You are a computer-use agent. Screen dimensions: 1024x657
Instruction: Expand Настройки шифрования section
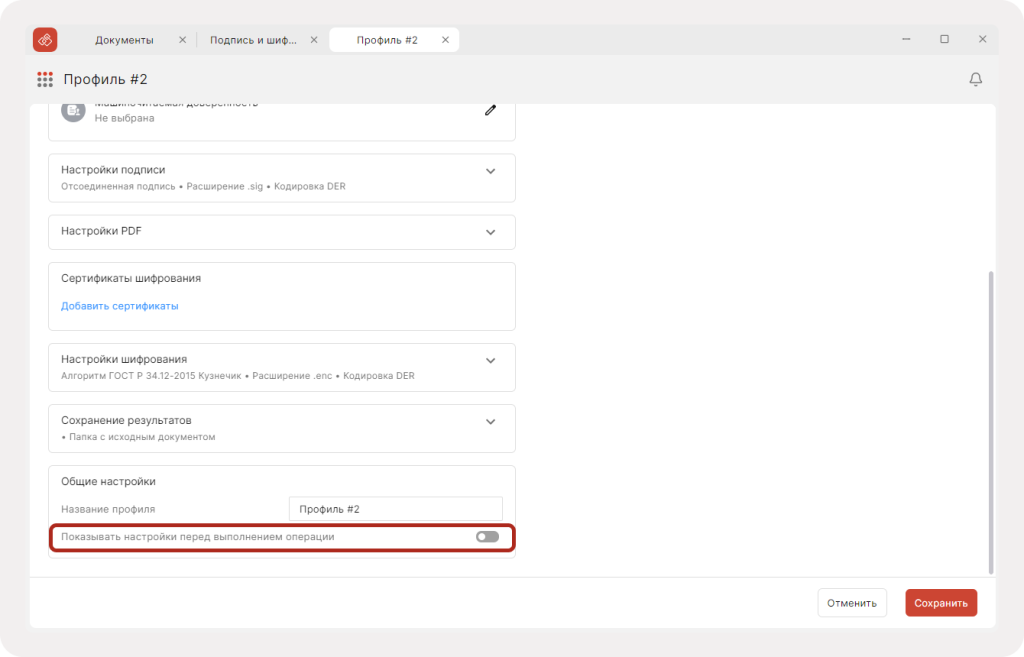(x=490, y=361)
